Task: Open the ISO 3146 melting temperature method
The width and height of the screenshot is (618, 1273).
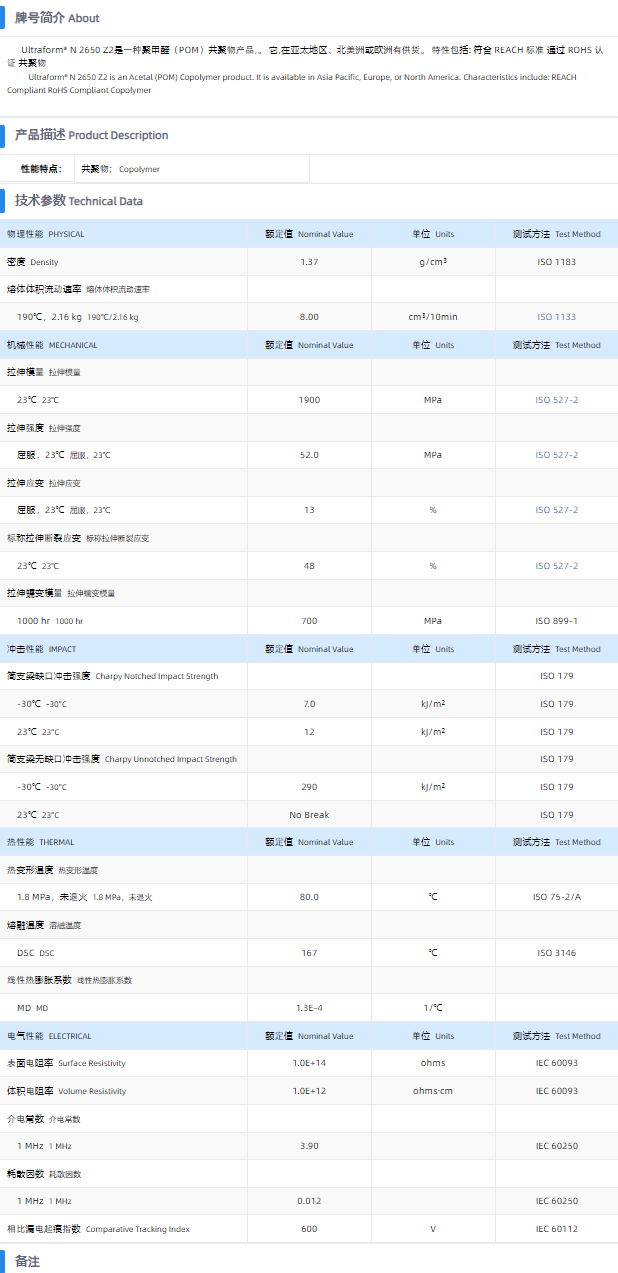Action: click(556, 953)
